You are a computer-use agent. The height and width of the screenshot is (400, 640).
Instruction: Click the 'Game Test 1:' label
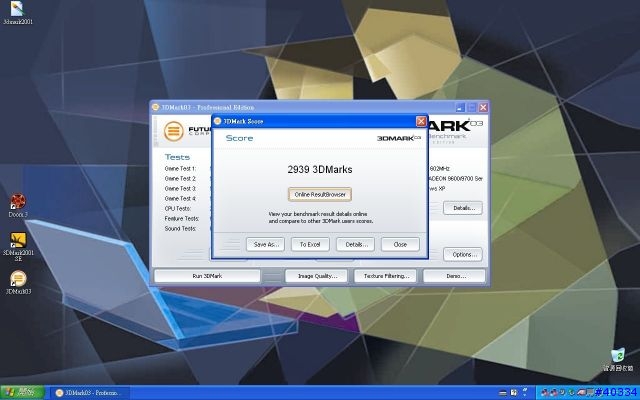coord(180,168)
